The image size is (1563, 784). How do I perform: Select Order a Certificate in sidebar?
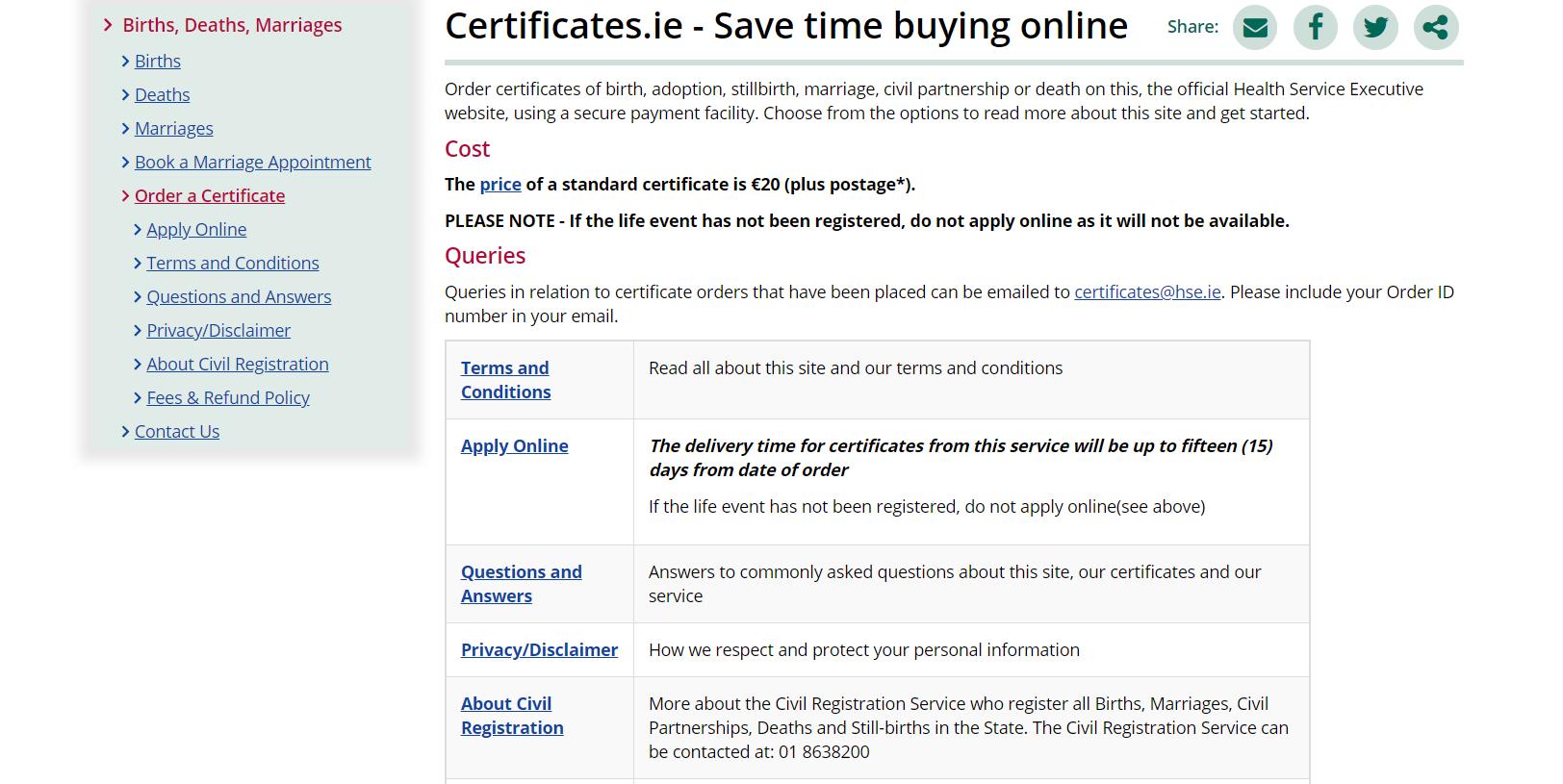[x=210, y=195]
